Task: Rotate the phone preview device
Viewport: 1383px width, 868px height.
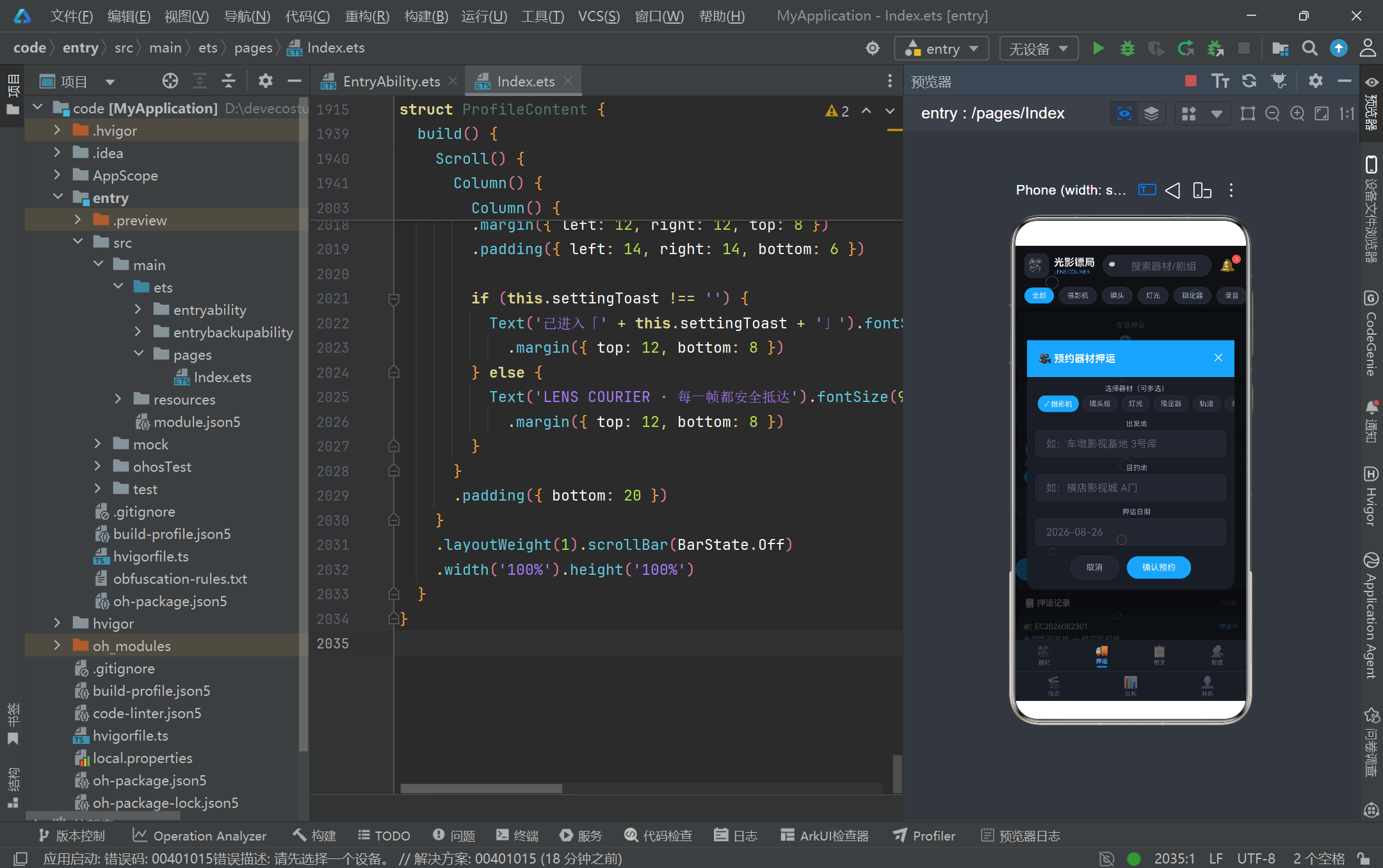Action: coord(1202,190)
